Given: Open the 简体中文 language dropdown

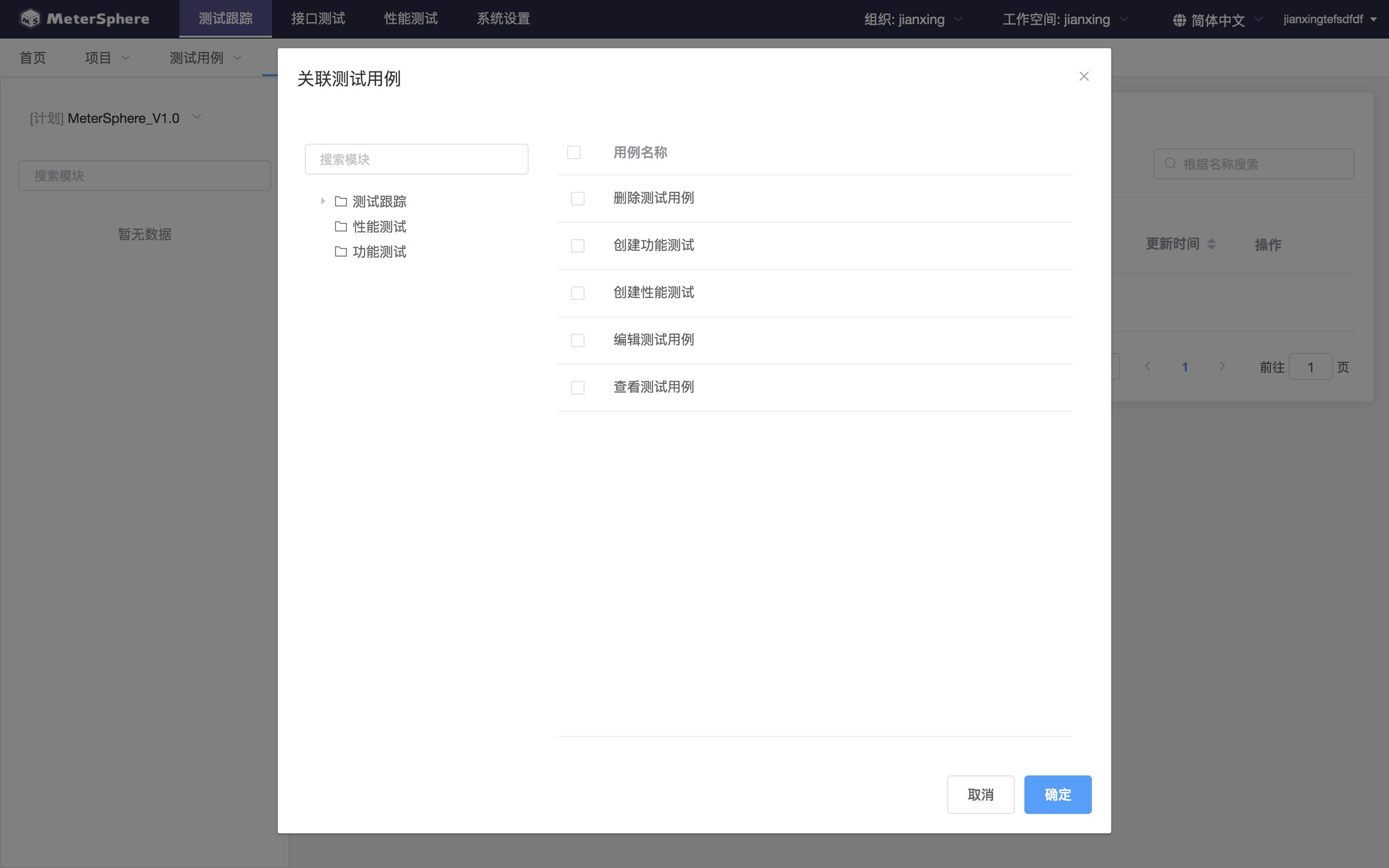Looking at the screenshot, I should [1218, 20].
